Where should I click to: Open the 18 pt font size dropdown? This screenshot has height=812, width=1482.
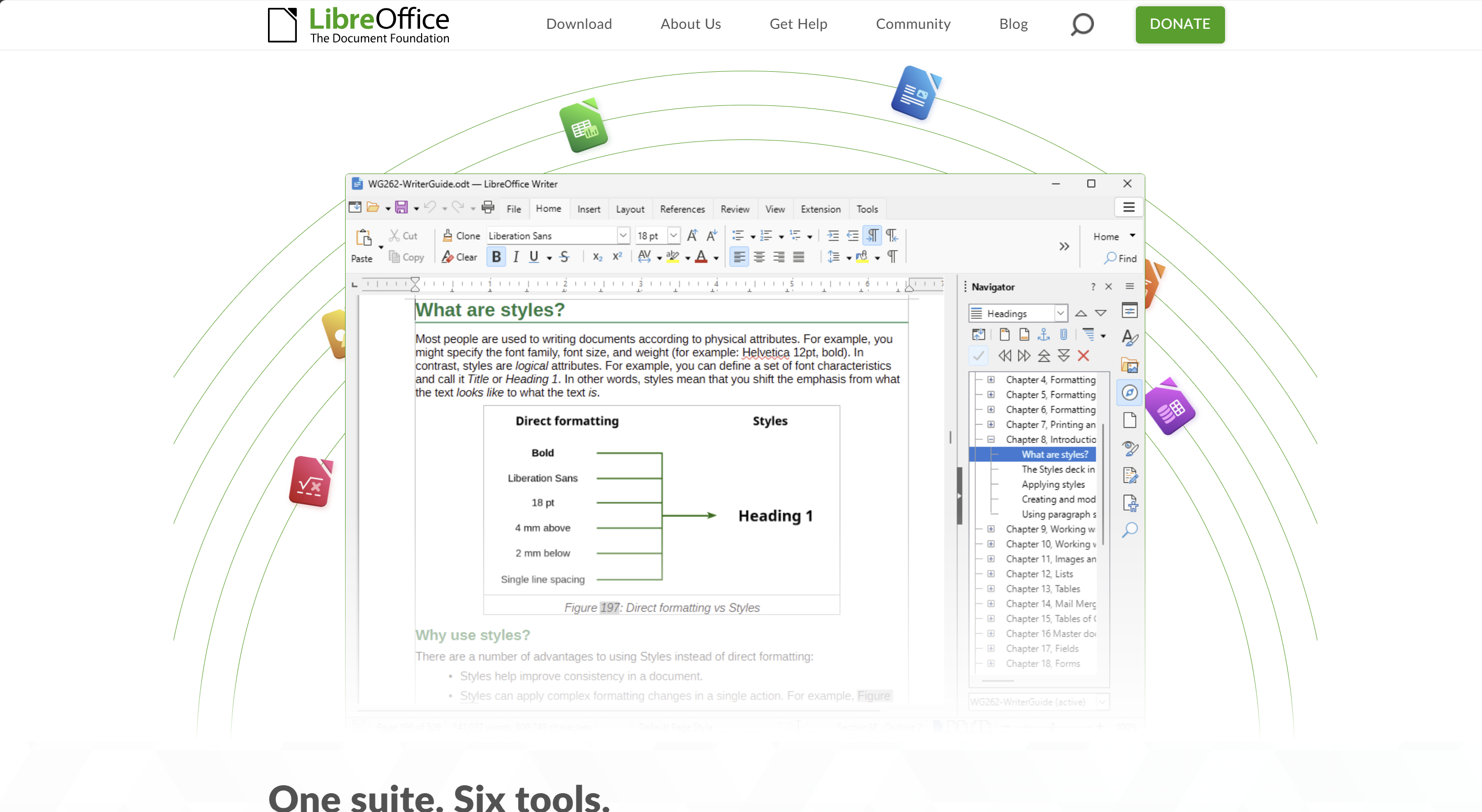pos(673,236)
